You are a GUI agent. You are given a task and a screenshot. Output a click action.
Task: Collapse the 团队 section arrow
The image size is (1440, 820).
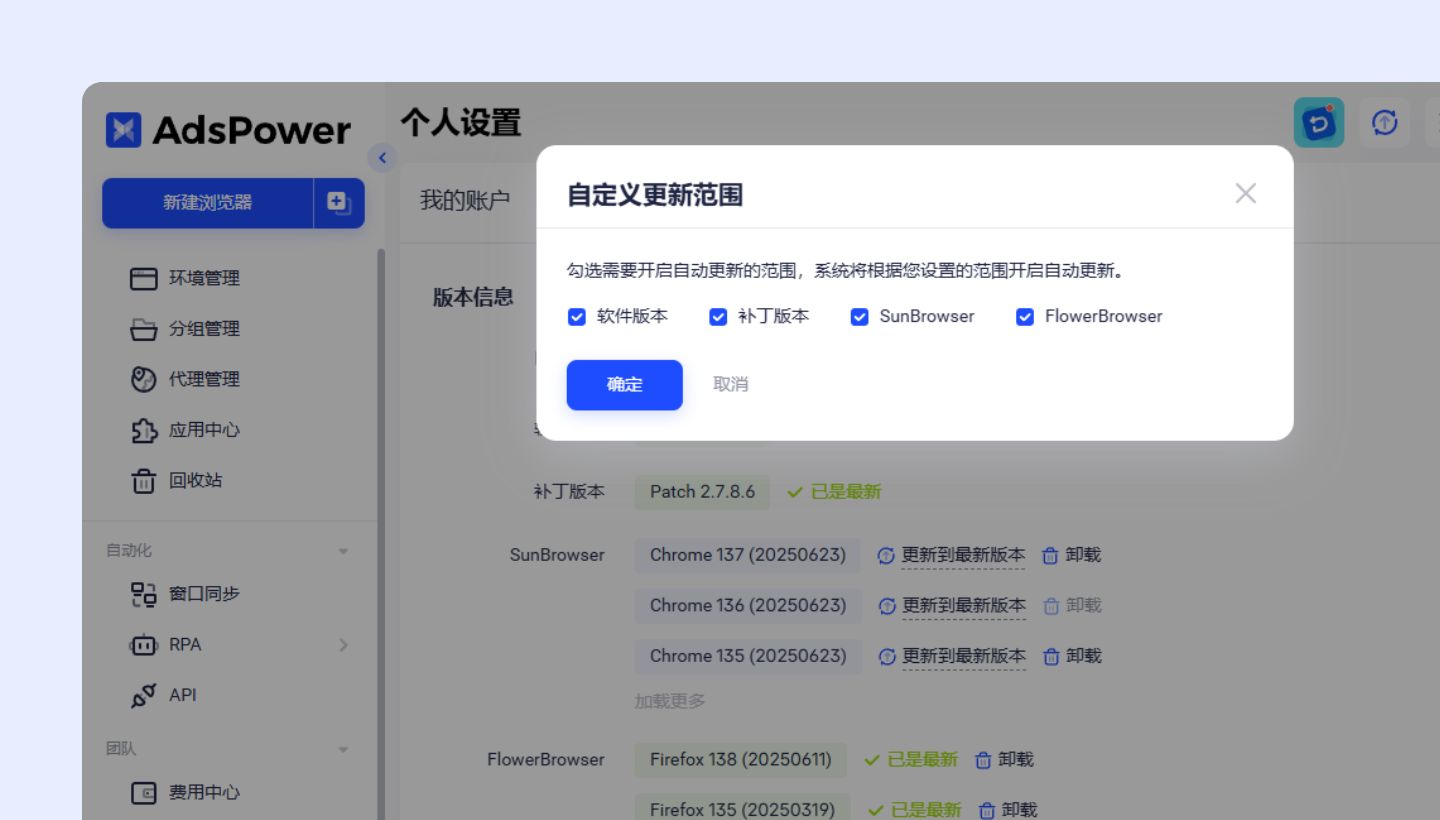tap(344, 749)
